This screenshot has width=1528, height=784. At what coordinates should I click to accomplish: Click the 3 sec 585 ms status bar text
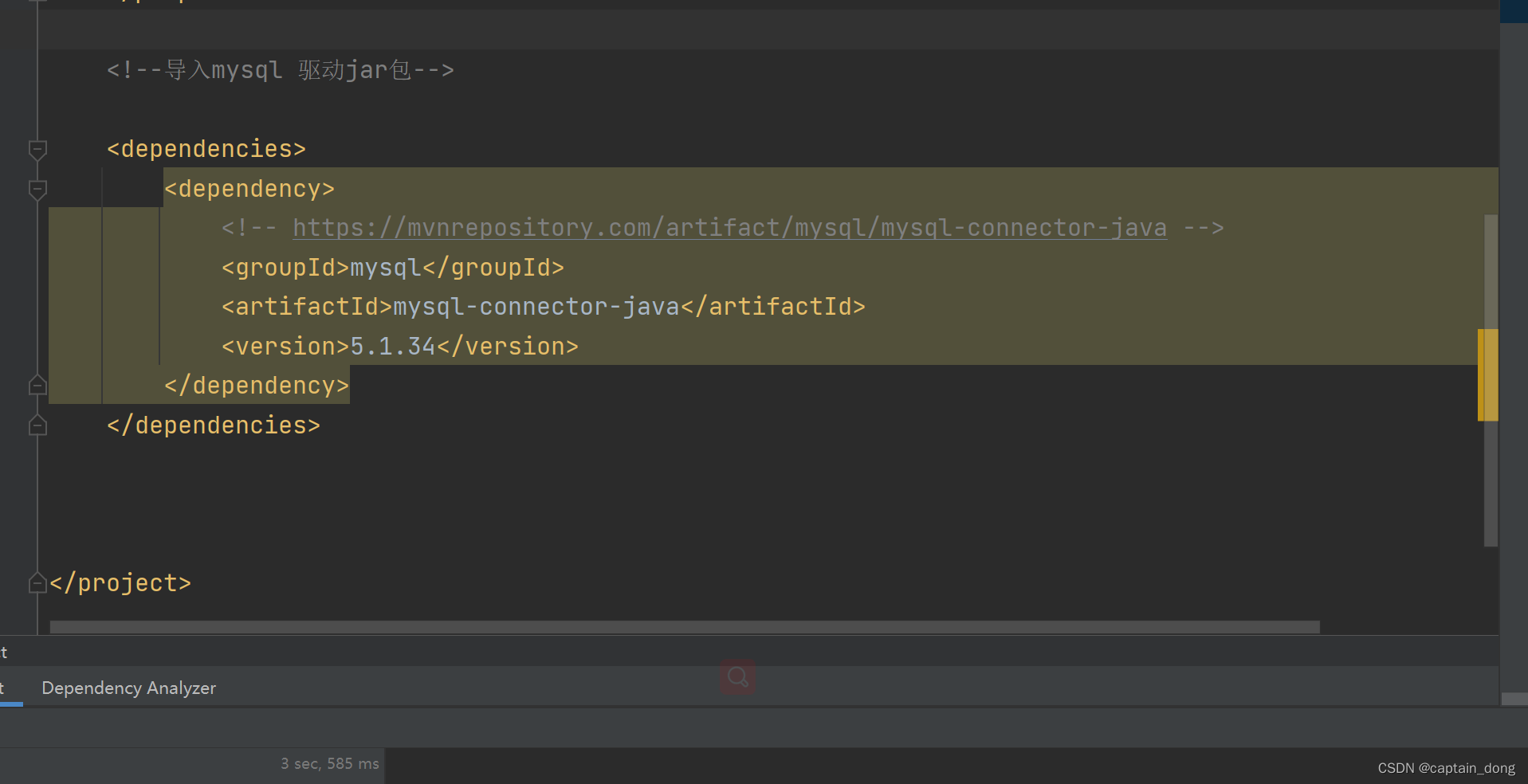coord(330,763)
